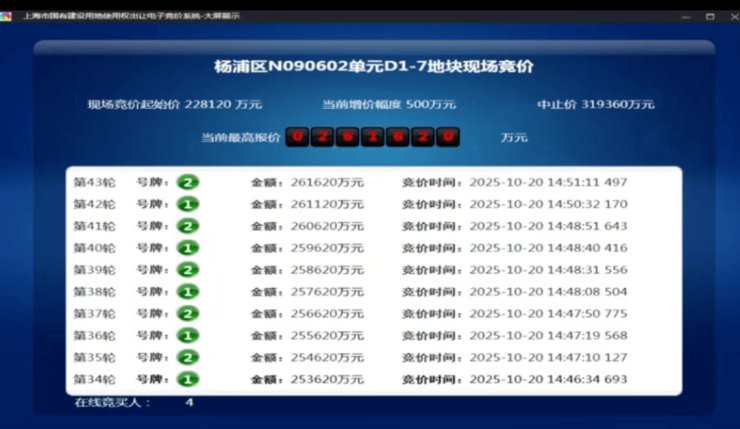Click the round 42 bidder badge number 1

(x=188, y=204)
